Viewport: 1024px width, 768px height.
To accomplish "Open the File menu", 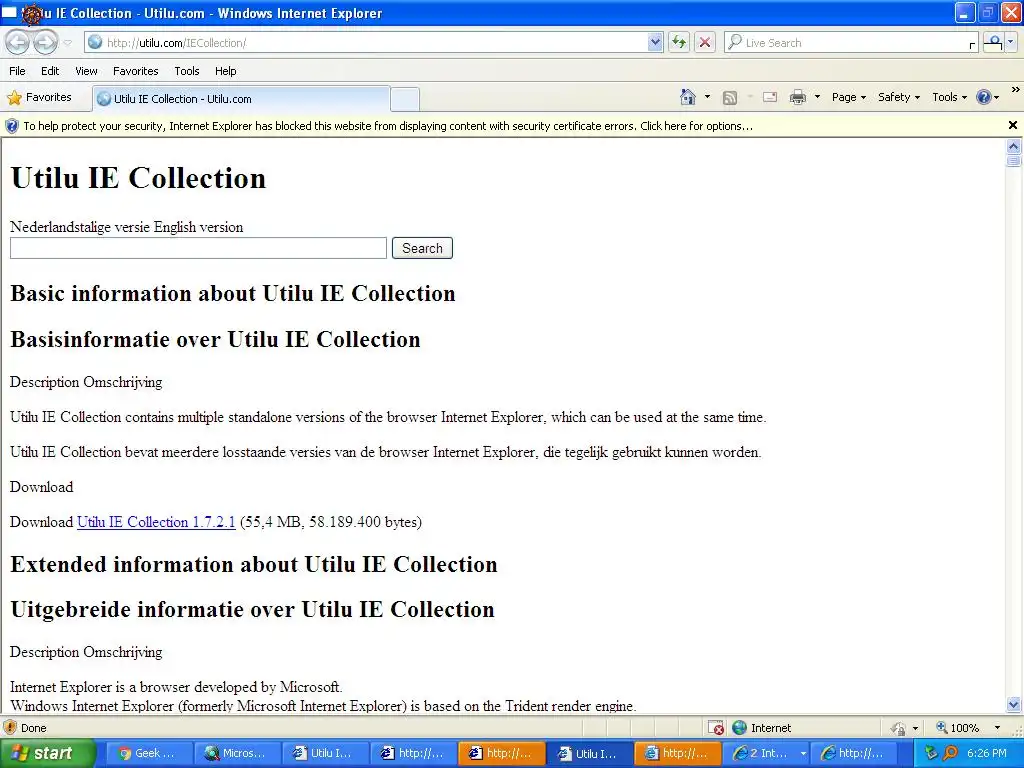I will [x=18, y=71].
